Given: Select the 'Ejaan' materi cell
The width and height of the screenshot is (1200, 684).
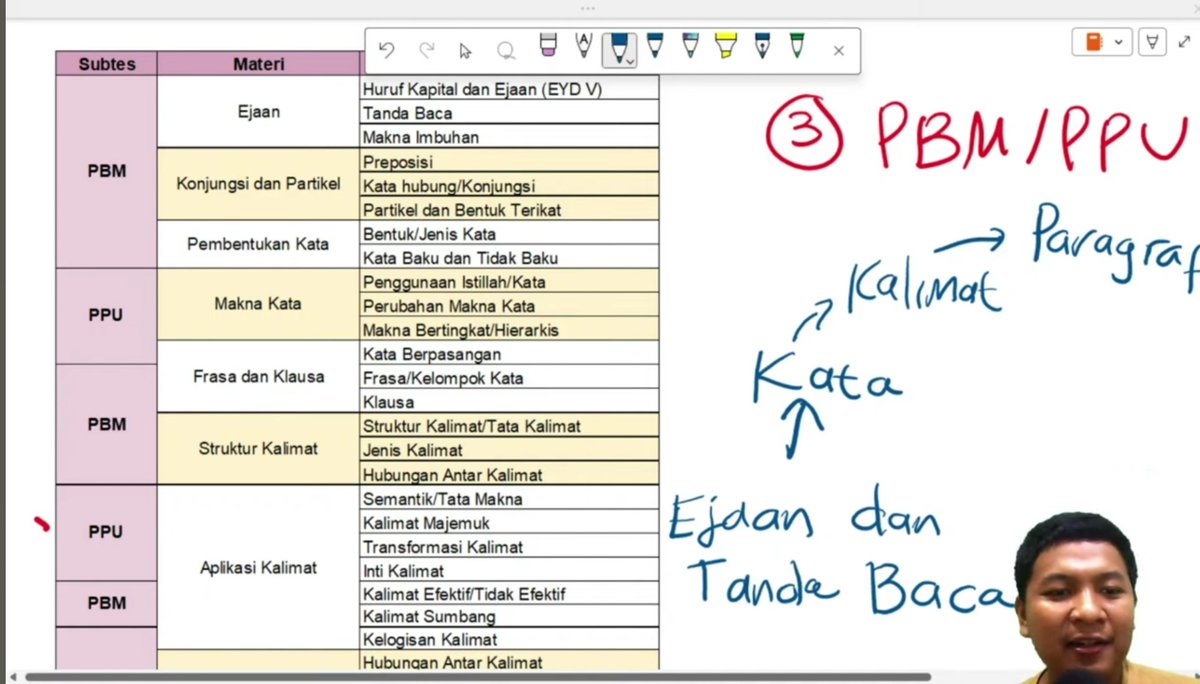Looking at the screenshot, I should tap(258, 112).
